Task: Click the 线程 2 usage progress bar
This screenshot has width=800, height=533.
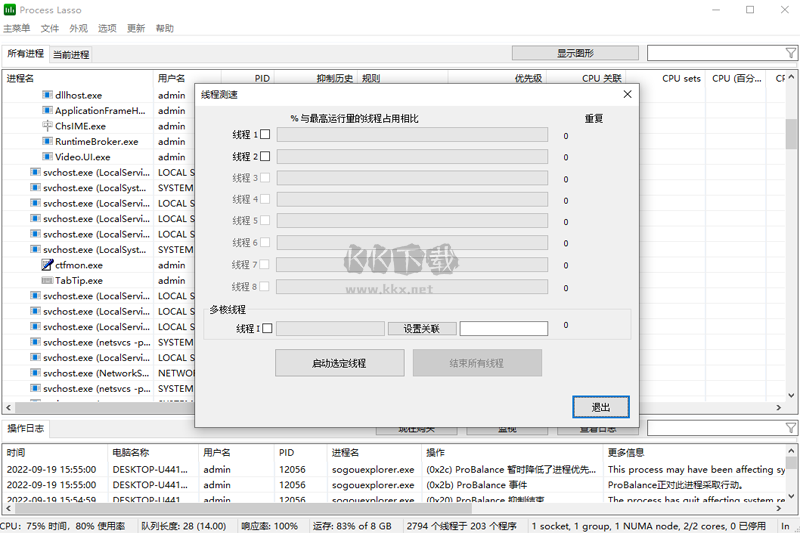Action: [412, 157]
